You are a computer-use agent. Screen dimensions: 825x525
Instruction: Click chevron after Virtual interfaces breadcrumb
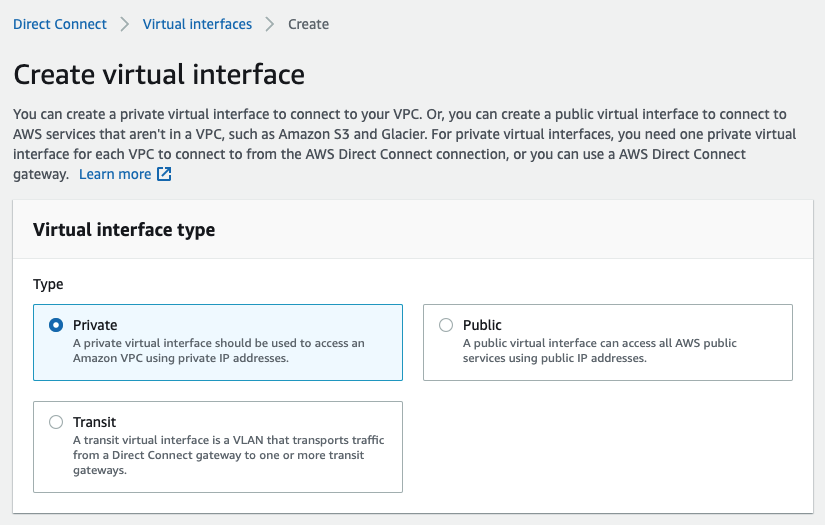[x=270, y=24]
